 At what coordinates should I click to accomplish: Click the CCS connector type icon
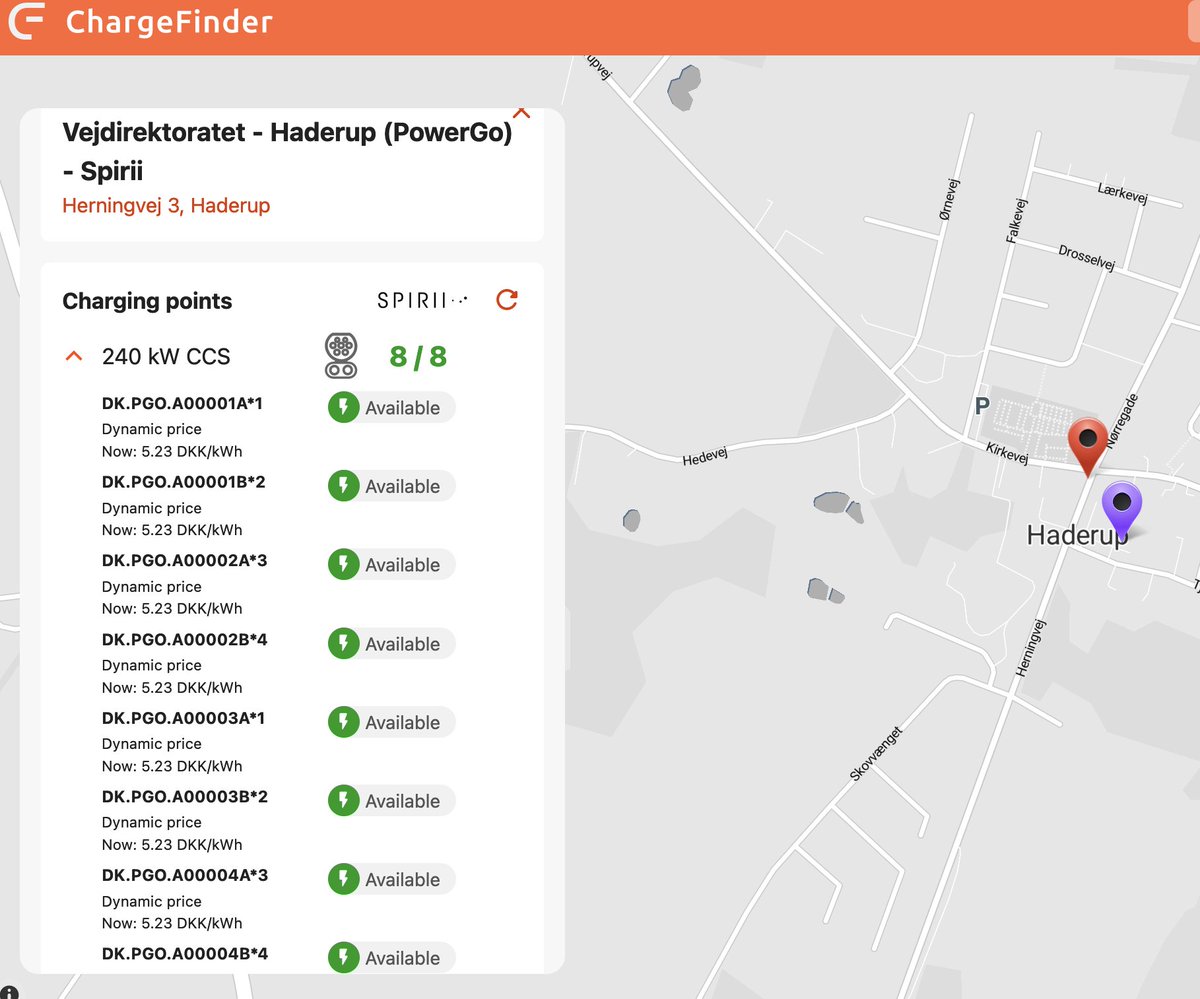(x=341, y=356)
